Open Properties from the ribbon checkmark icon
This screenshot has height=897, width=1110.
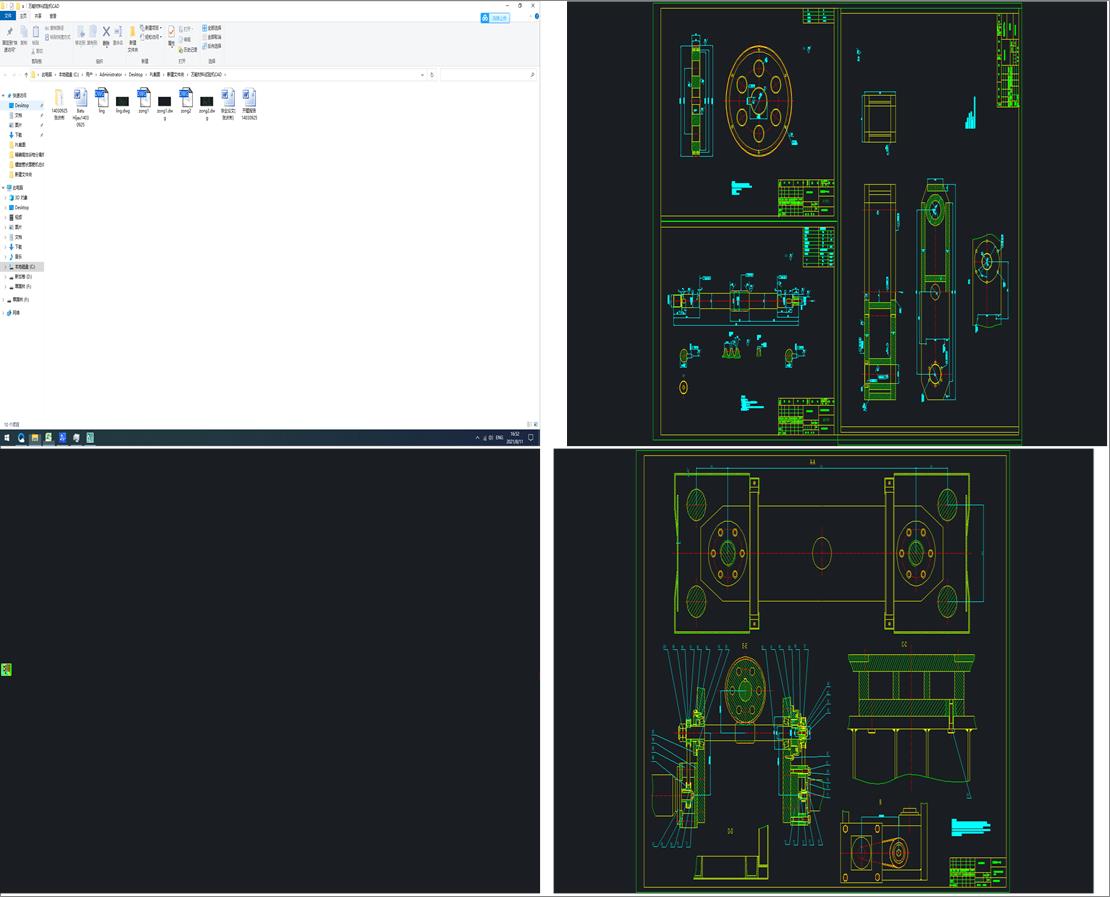click(x=171, y=35)
